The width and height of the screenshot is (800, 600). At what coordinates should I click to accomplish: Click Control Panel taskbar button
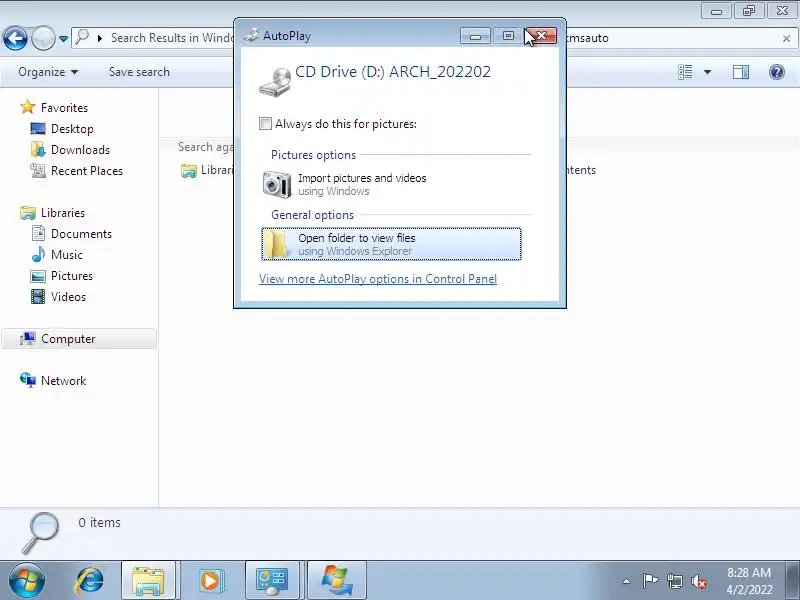(x=272, y=581)
